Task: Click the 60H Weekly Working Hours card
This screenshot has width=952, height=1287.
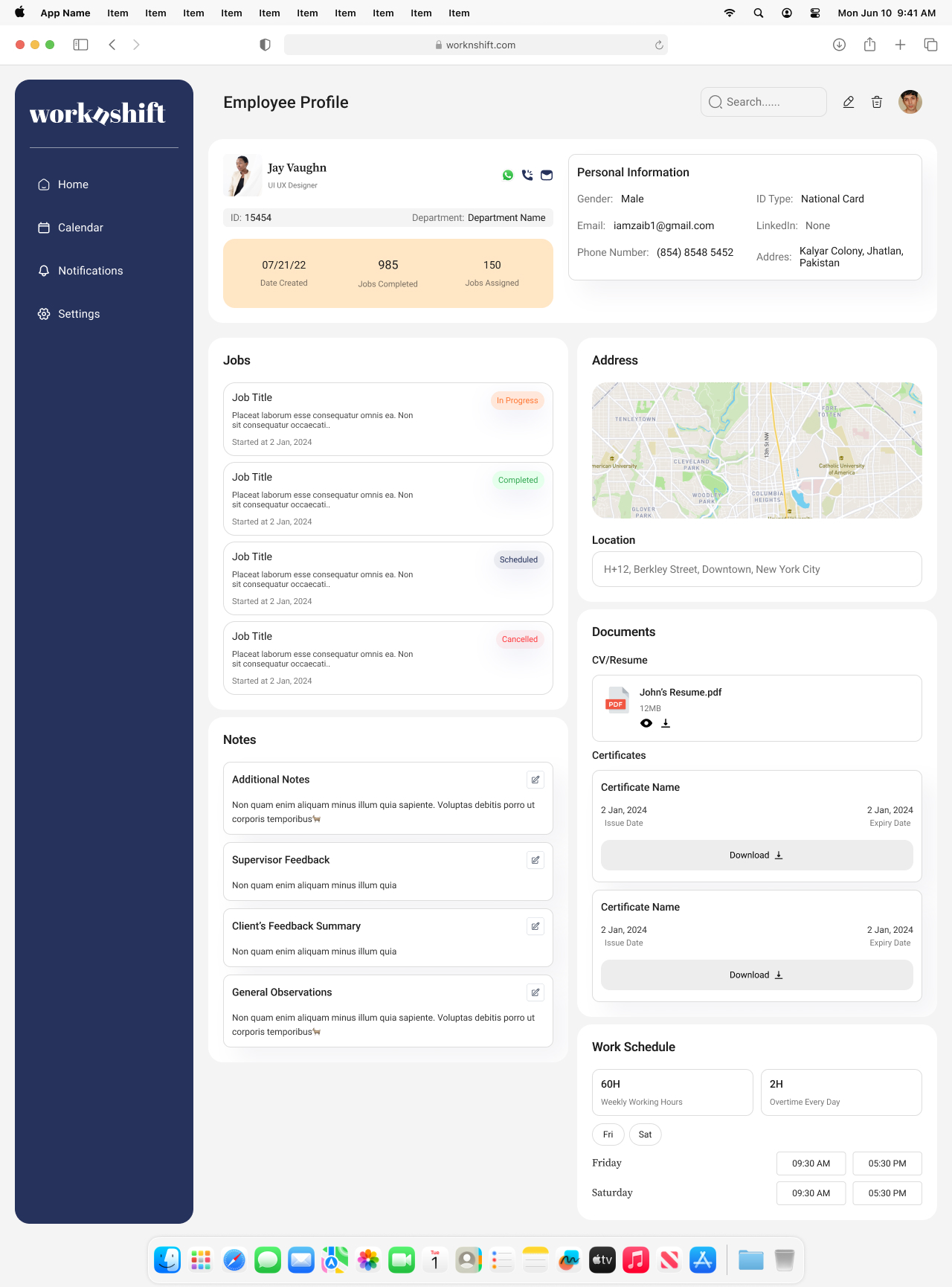Action: pos(672,1092)
